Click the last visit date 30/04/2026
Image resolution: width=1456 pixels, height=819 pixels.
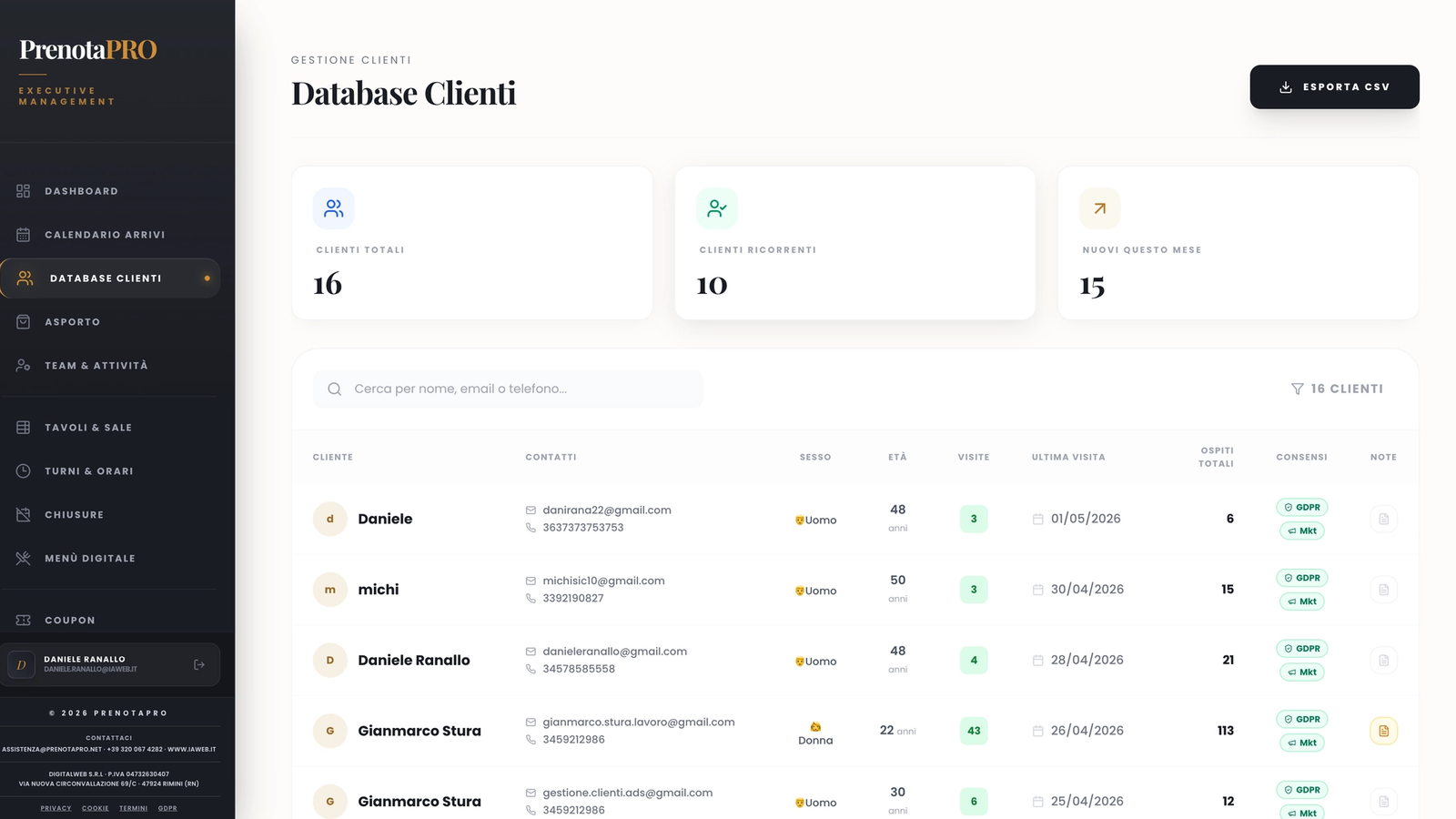[x=1087, y=590]
